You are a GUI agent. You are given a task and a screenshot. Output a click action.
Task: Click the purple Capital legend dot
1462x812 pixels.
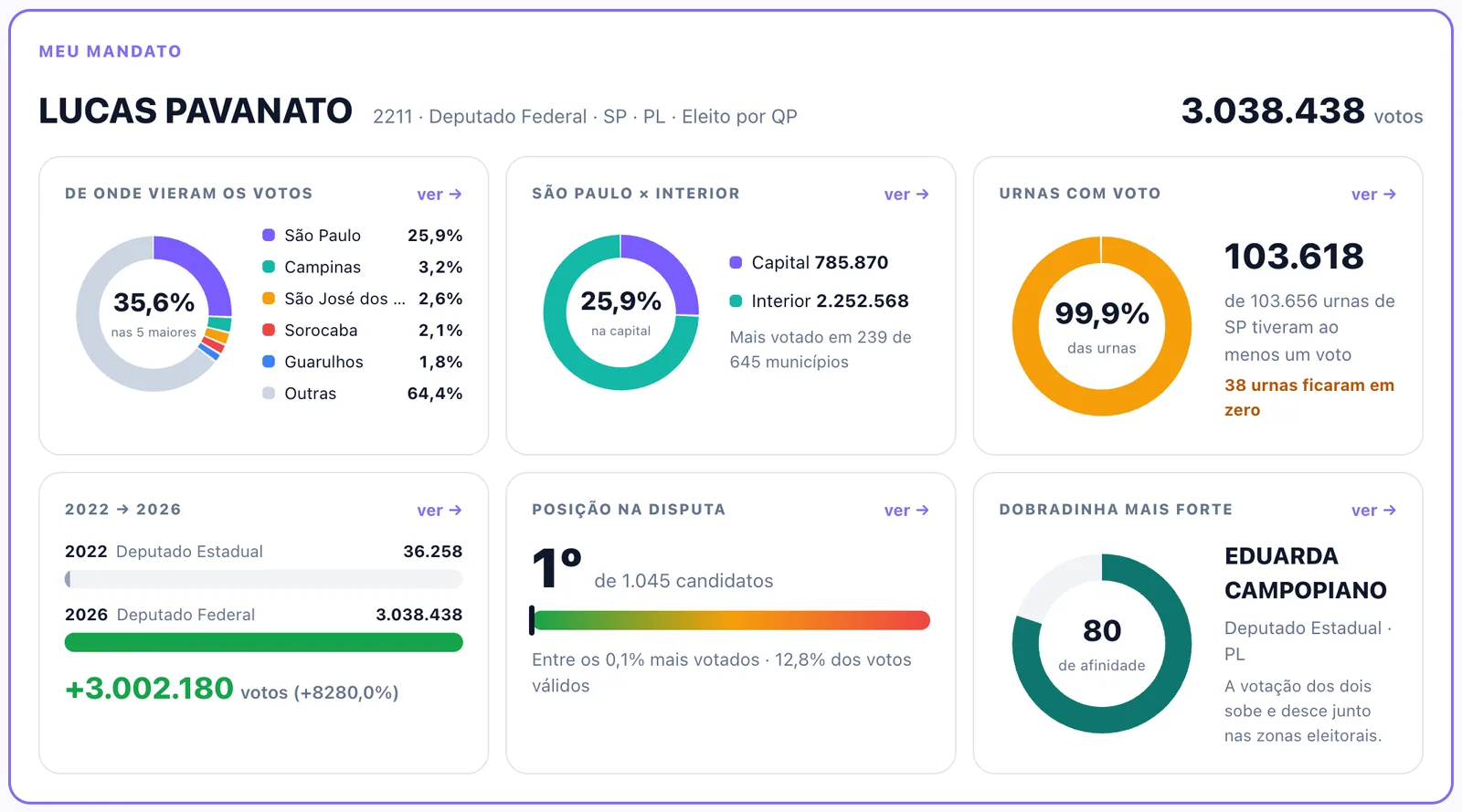[736, 262]
